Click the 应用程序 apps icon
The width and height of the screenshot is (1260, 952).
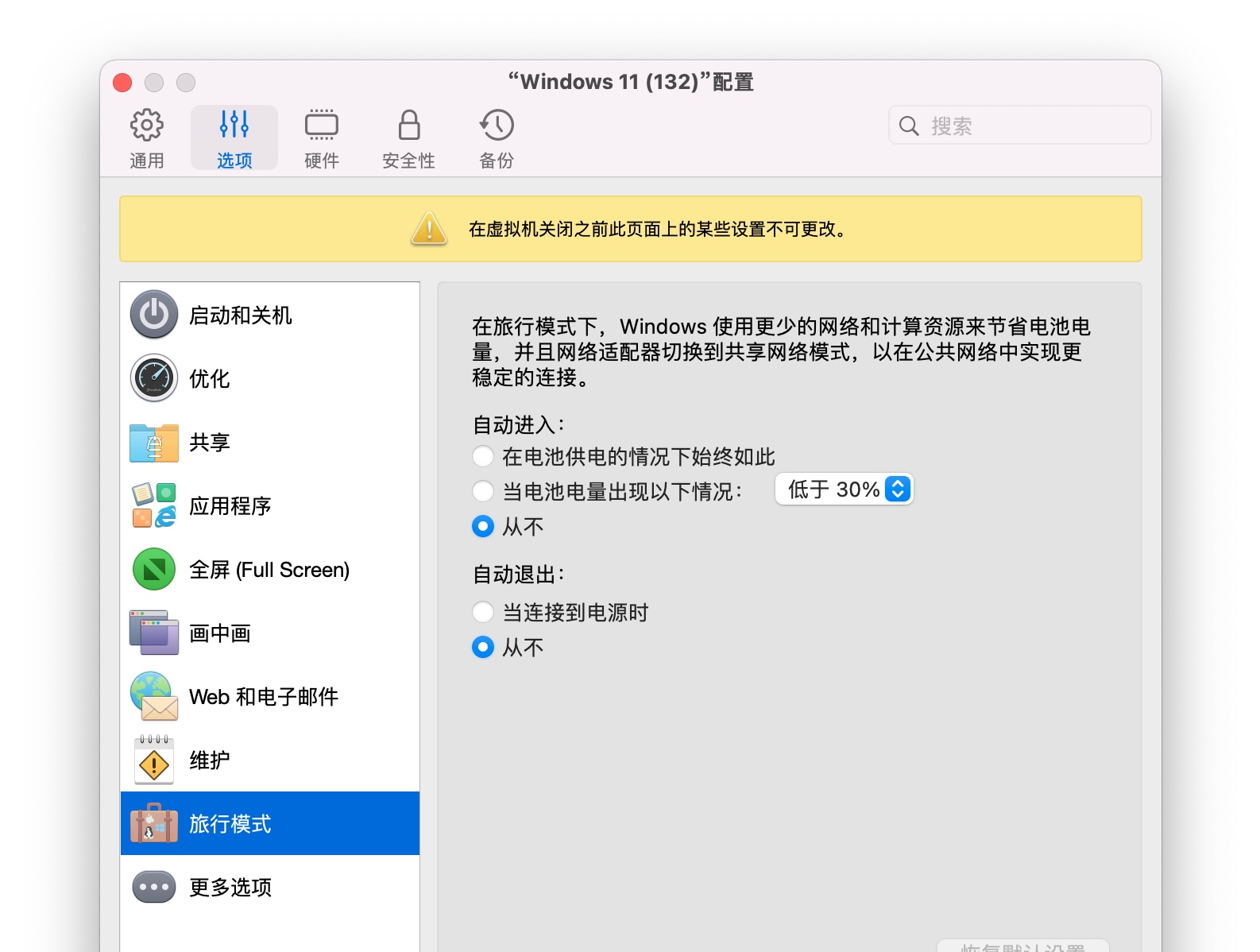click(154, 505)
